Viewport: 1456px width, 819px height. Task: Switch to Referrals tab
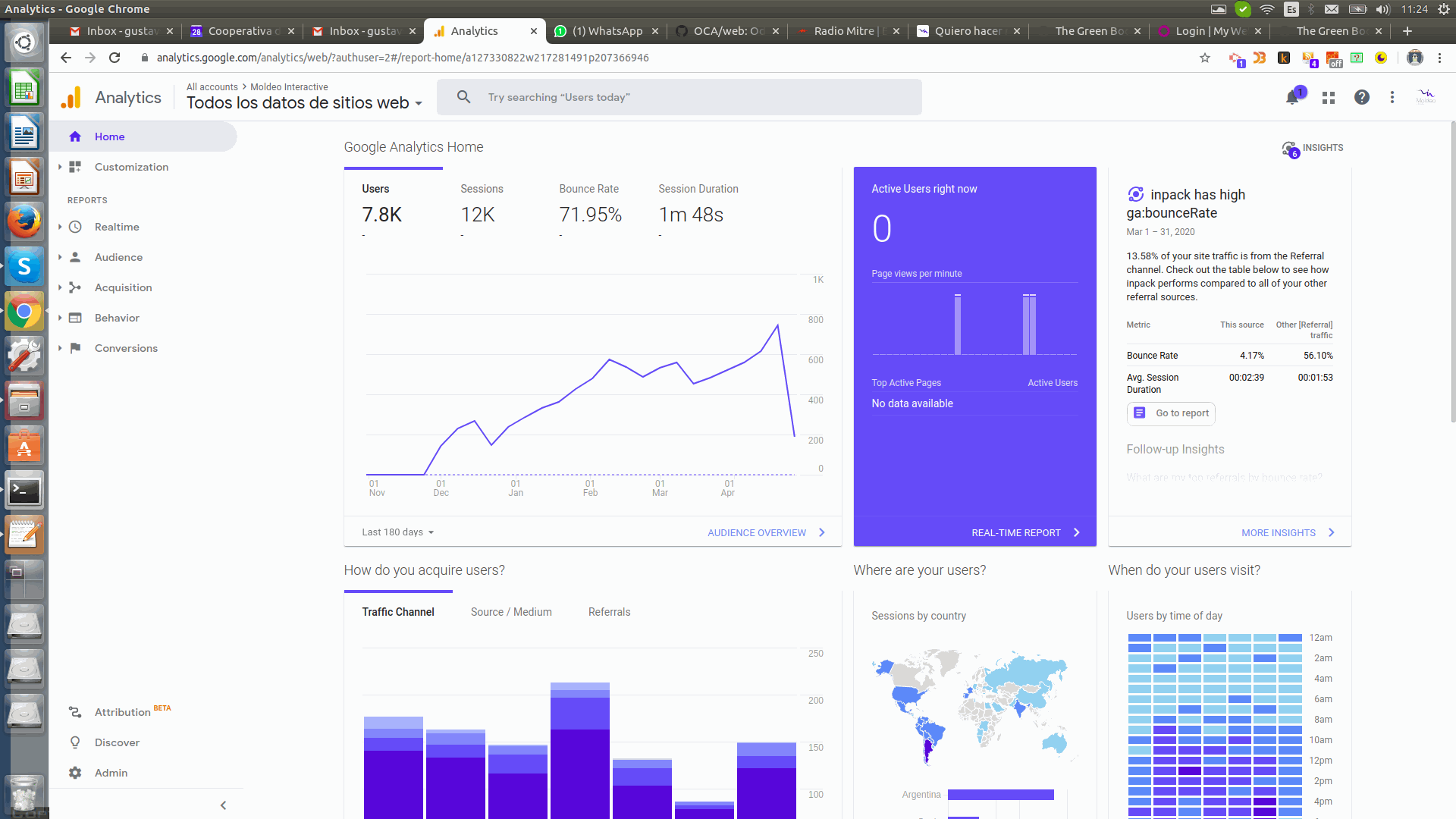pyautogui.click(x=609, y=612)
